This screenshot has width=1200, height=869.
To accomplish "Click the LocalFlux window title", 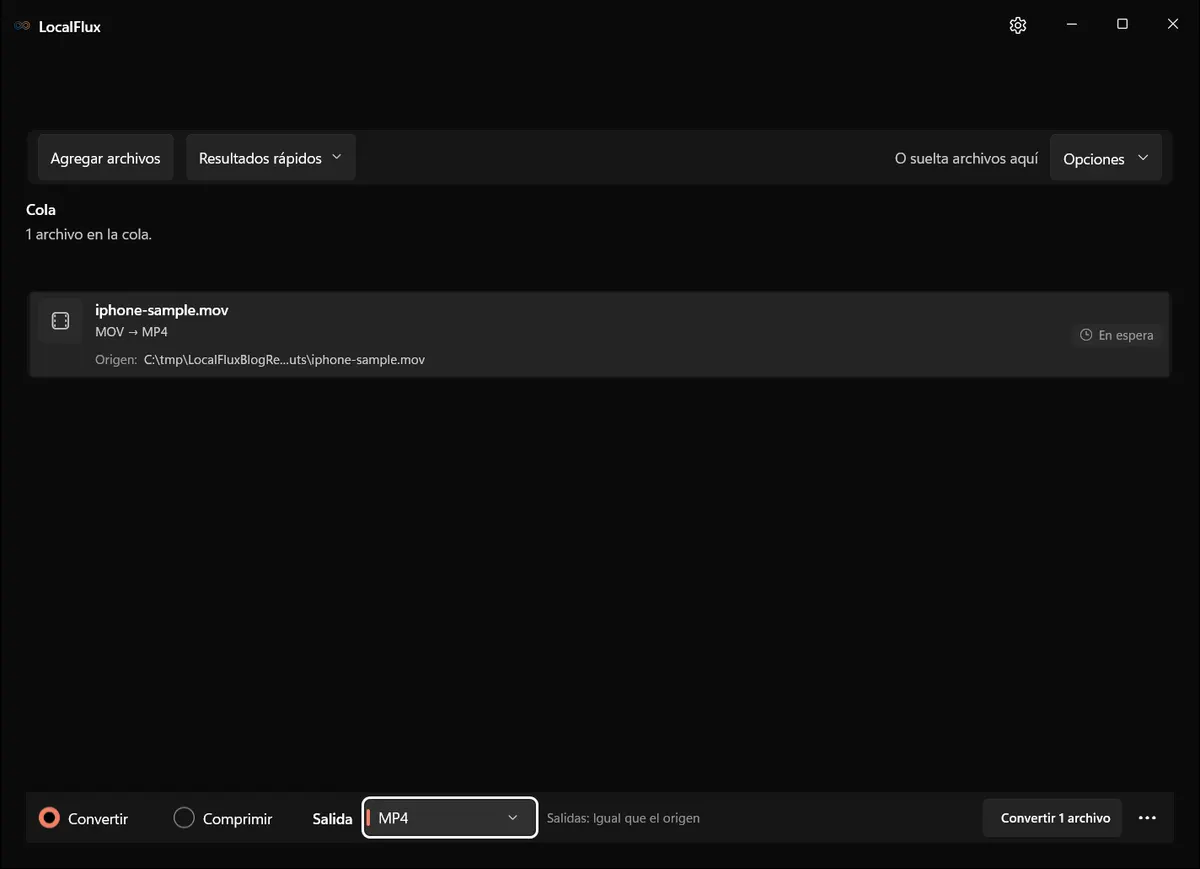I will coord(70,26).
